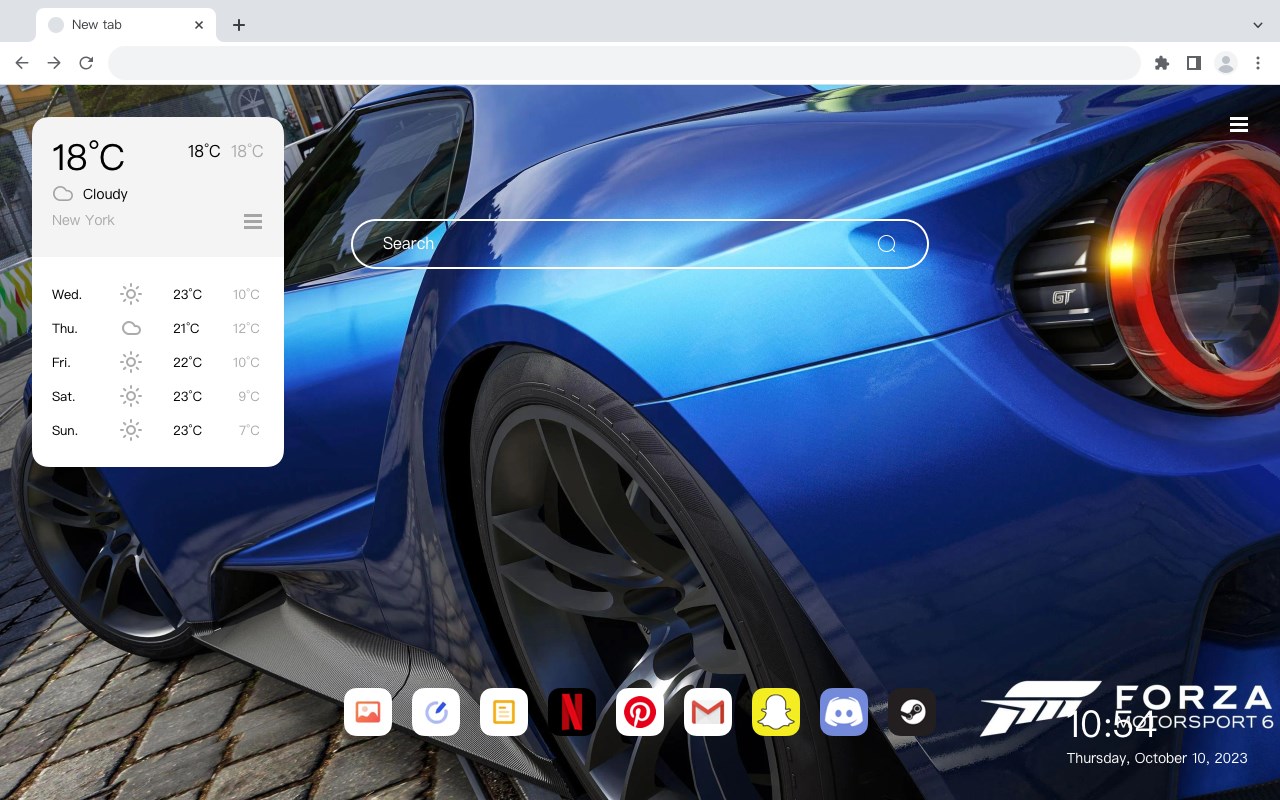Click the Saturday sunny forecast icon
Viewport: 1280px width, 800px height.
click(131, 396)
